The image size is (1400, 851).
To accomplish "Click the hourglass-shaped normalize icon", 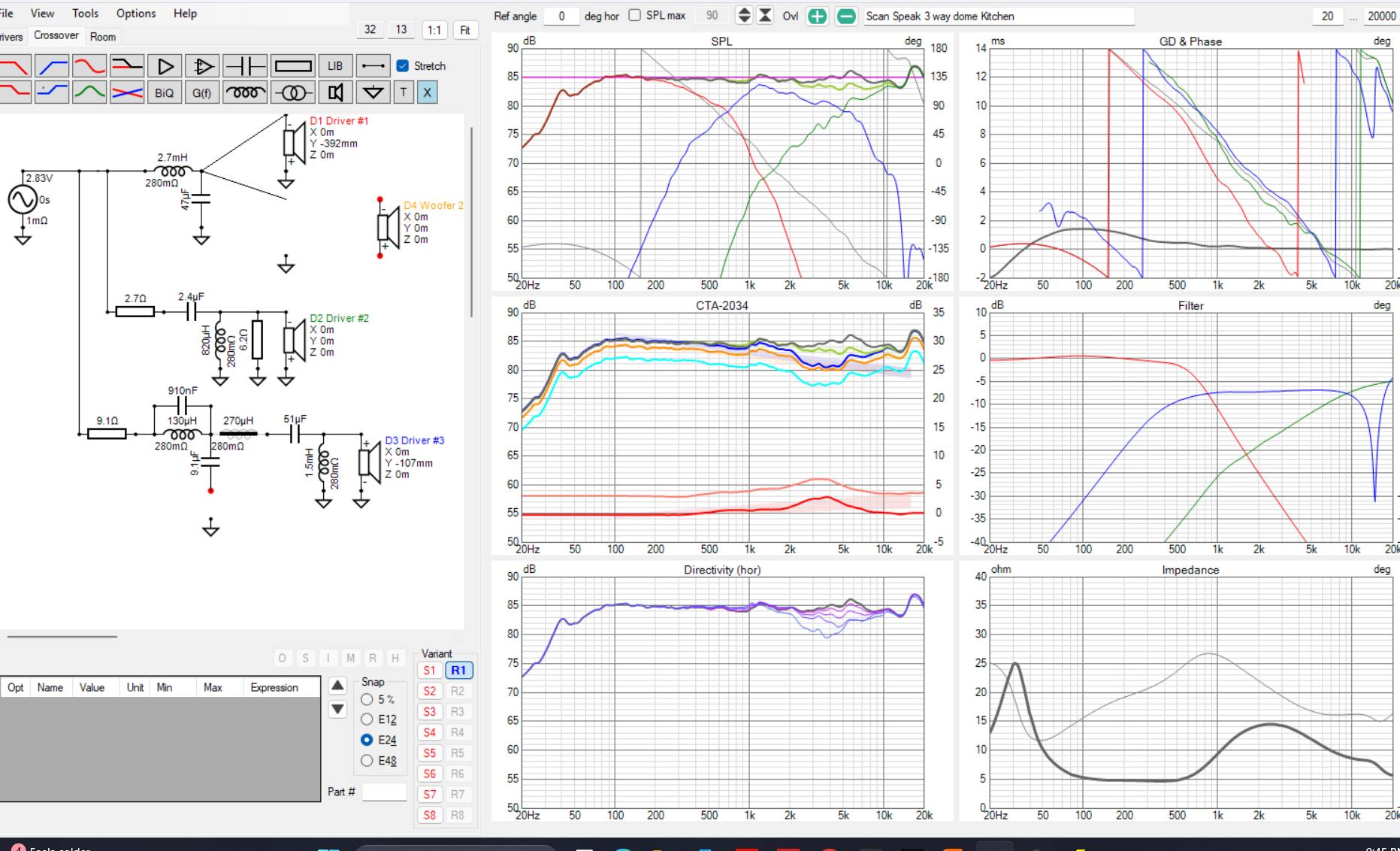I will [765, 15].
